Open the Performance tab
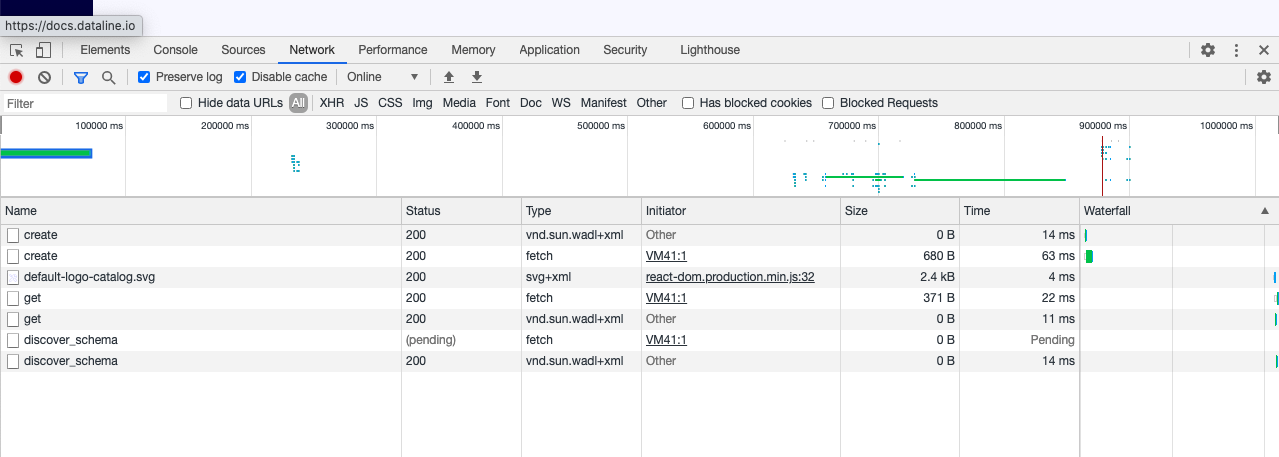This screenshot has height=457, width=1279. point(393,50)
